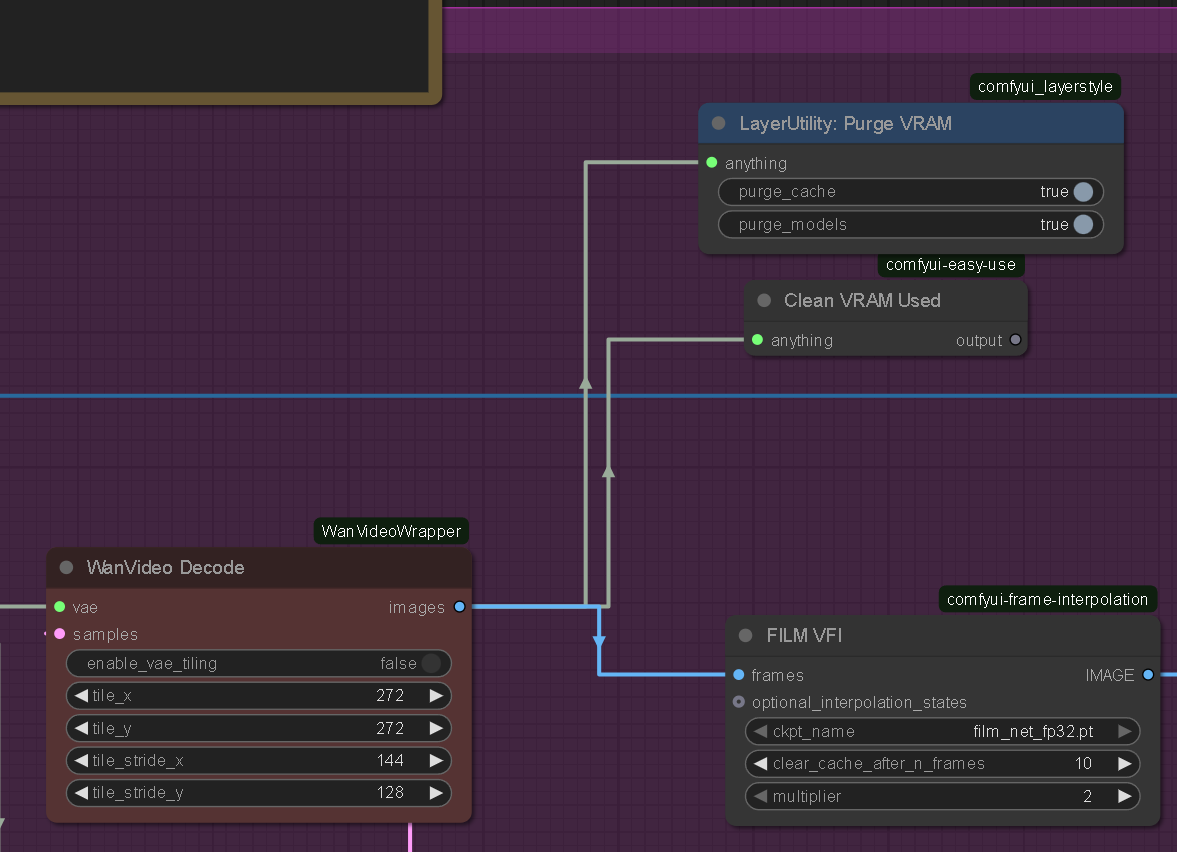Decrease tile_x with left arrow

coord(81,696)
